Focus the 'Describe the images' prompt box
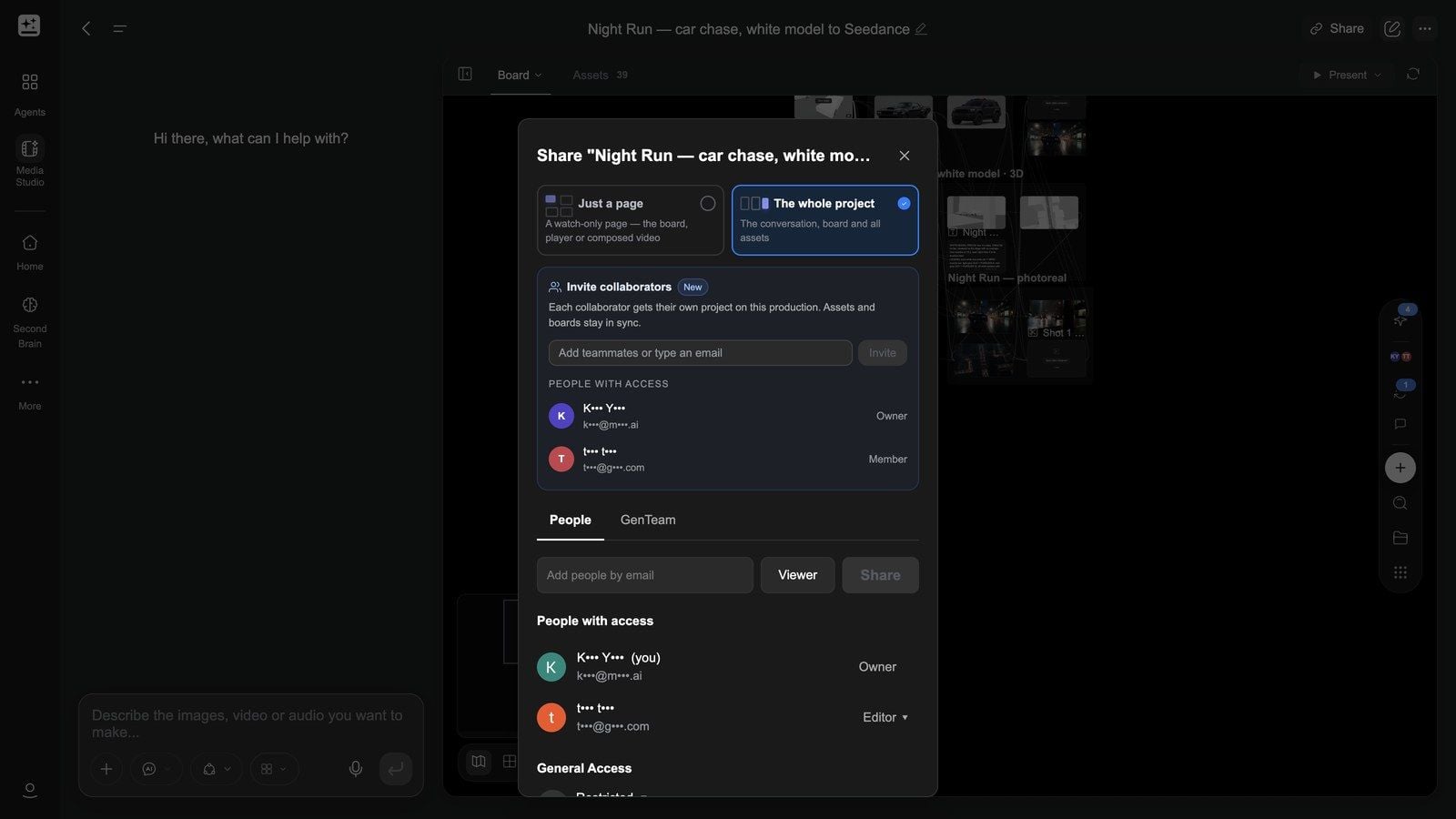Image resolution: width=1456 pixels, height=819 pixels. click(250, 723)
